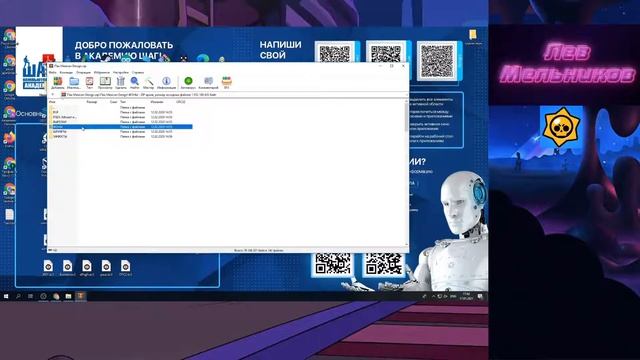Click the highlighted blue folder row
Screen dimensions: 640x360
tap(121, 127)
